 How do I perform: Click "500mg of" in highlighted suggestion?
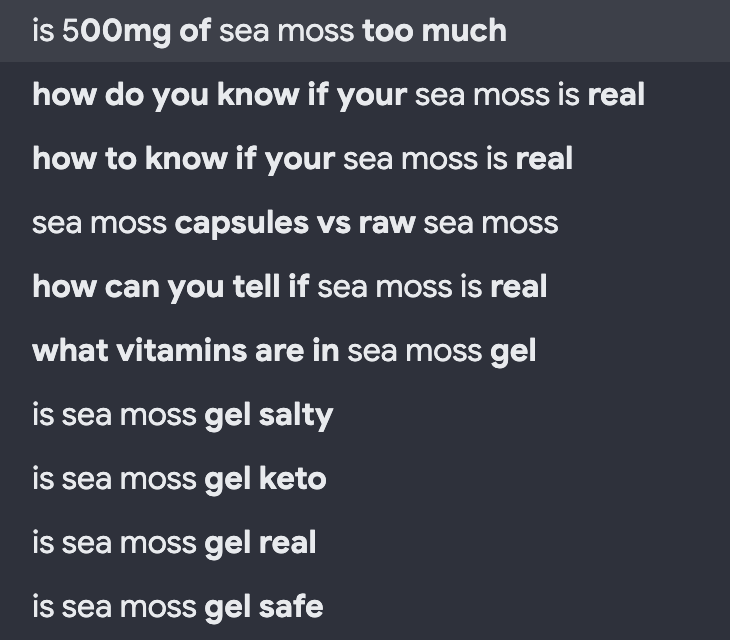pyautogui.click(x=136, y=32)
